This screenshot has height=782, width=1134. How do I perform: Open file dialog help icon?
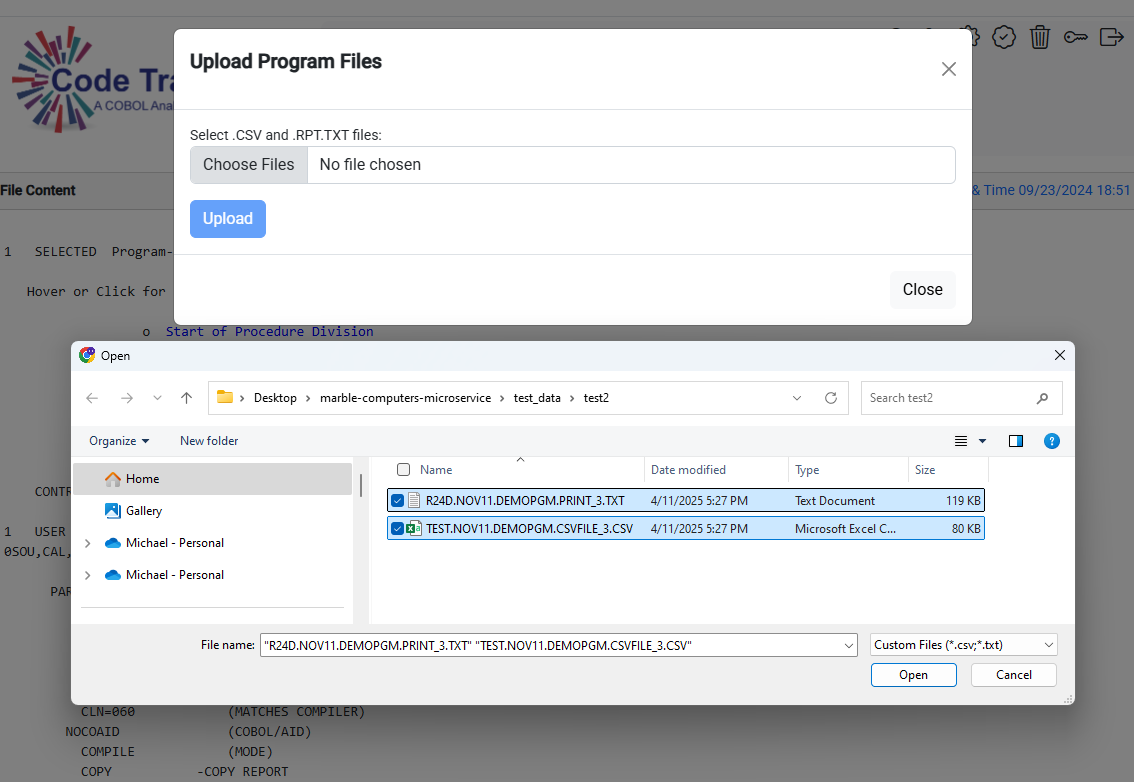point(1051,441)
